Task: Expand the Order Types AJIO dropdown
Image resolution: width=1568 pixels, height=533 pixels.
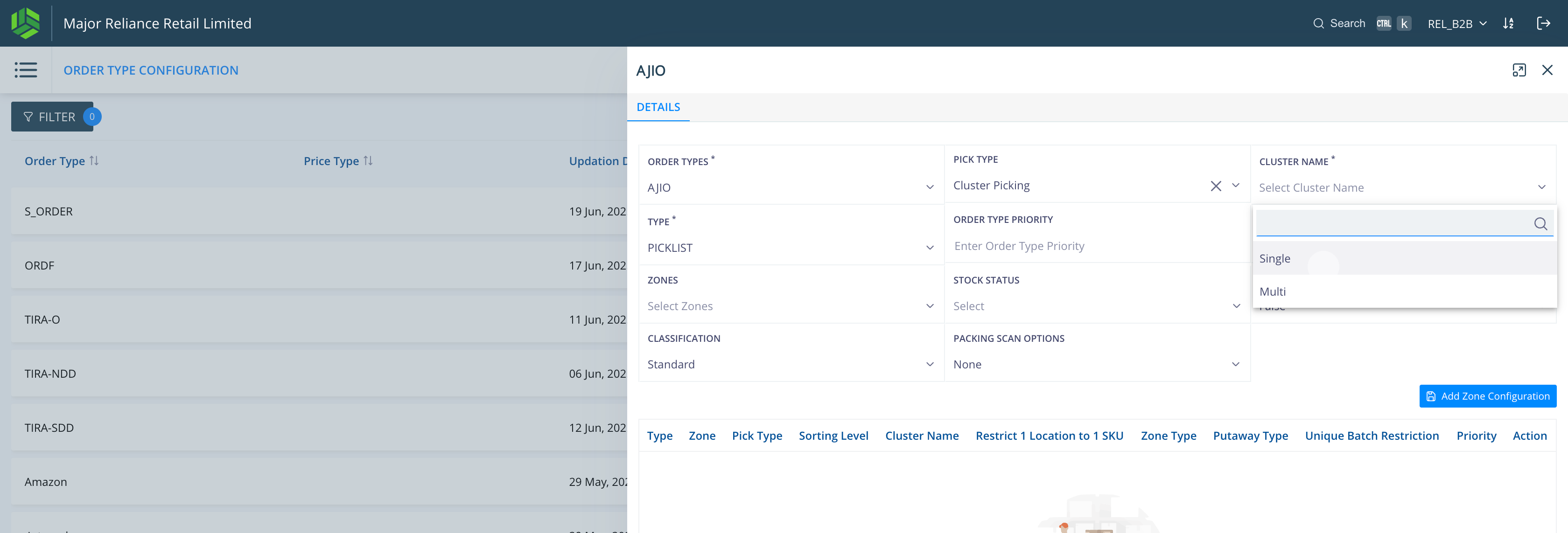Action: tap(930, 187)
